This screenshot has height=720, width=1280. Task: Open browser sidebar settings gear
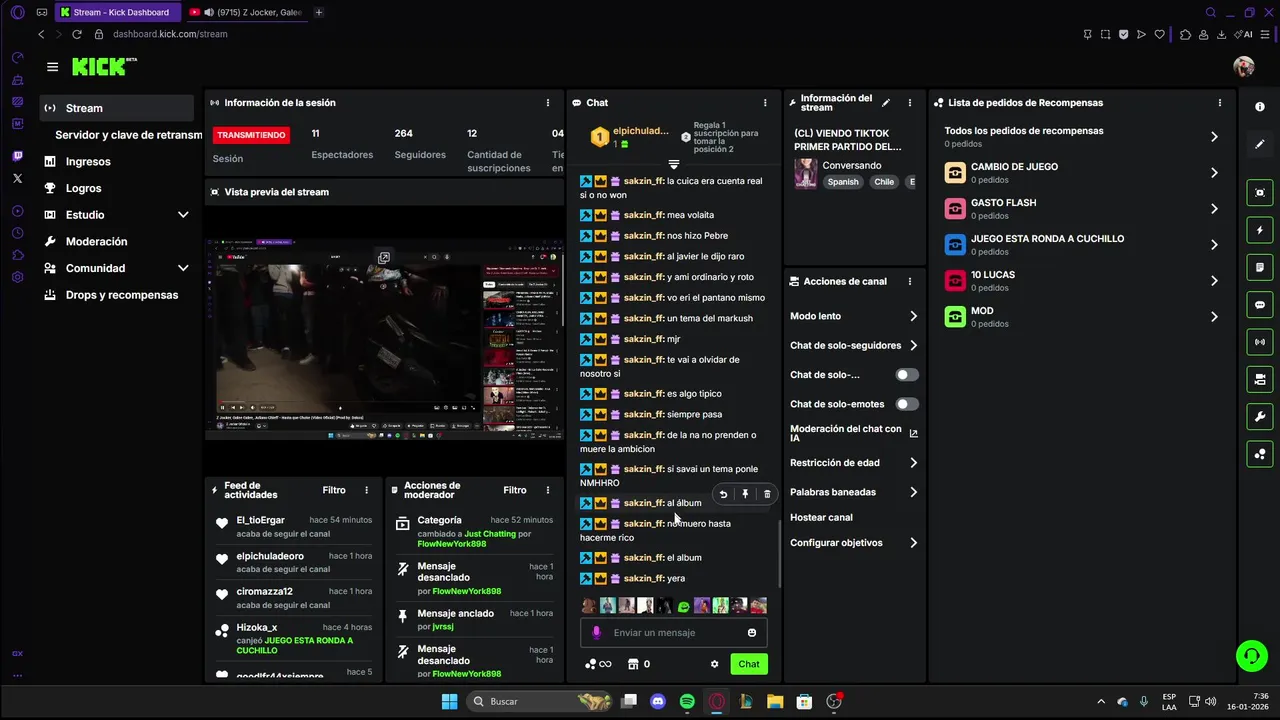(x=18, y=277)
